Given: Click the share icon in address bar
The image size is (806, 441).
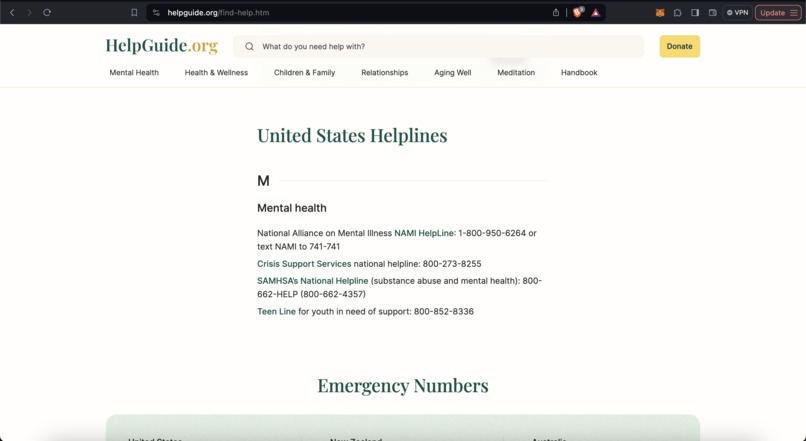Looking at the screenshot, I should pyautogui.click(x=556, y=13).
